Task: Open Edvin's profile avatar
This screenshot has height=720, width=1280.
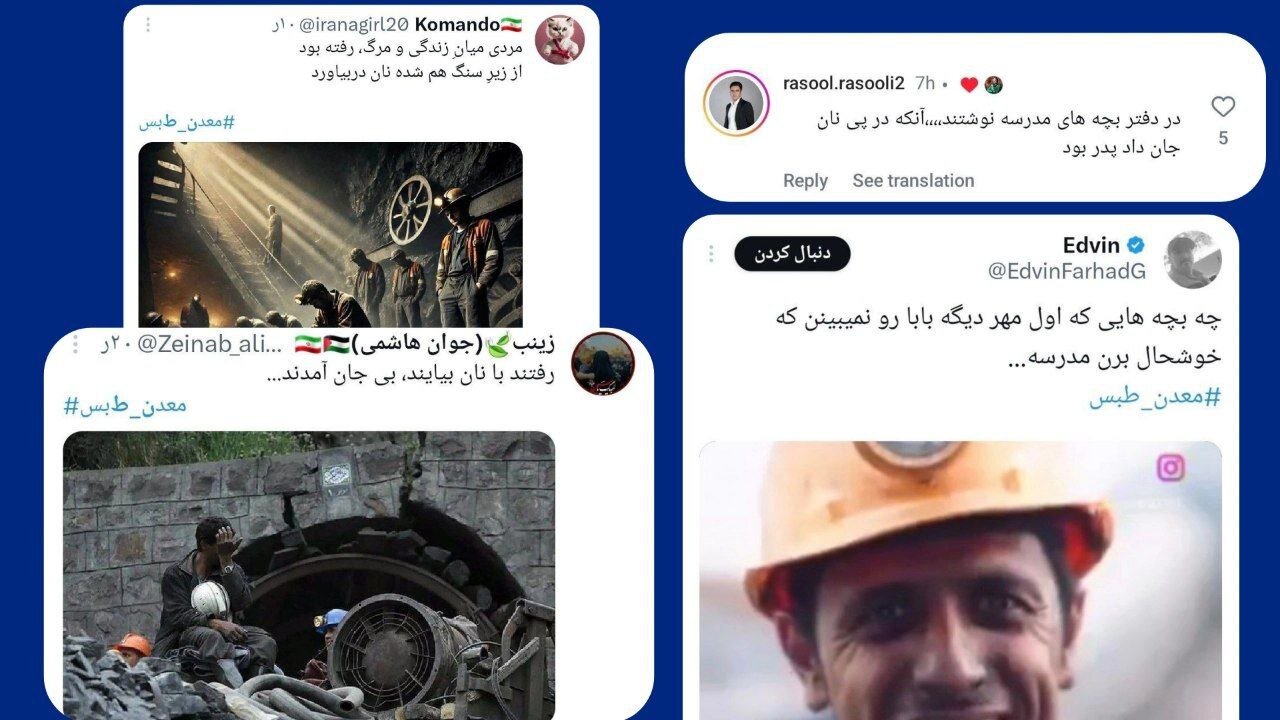Action: point(1192,260)
